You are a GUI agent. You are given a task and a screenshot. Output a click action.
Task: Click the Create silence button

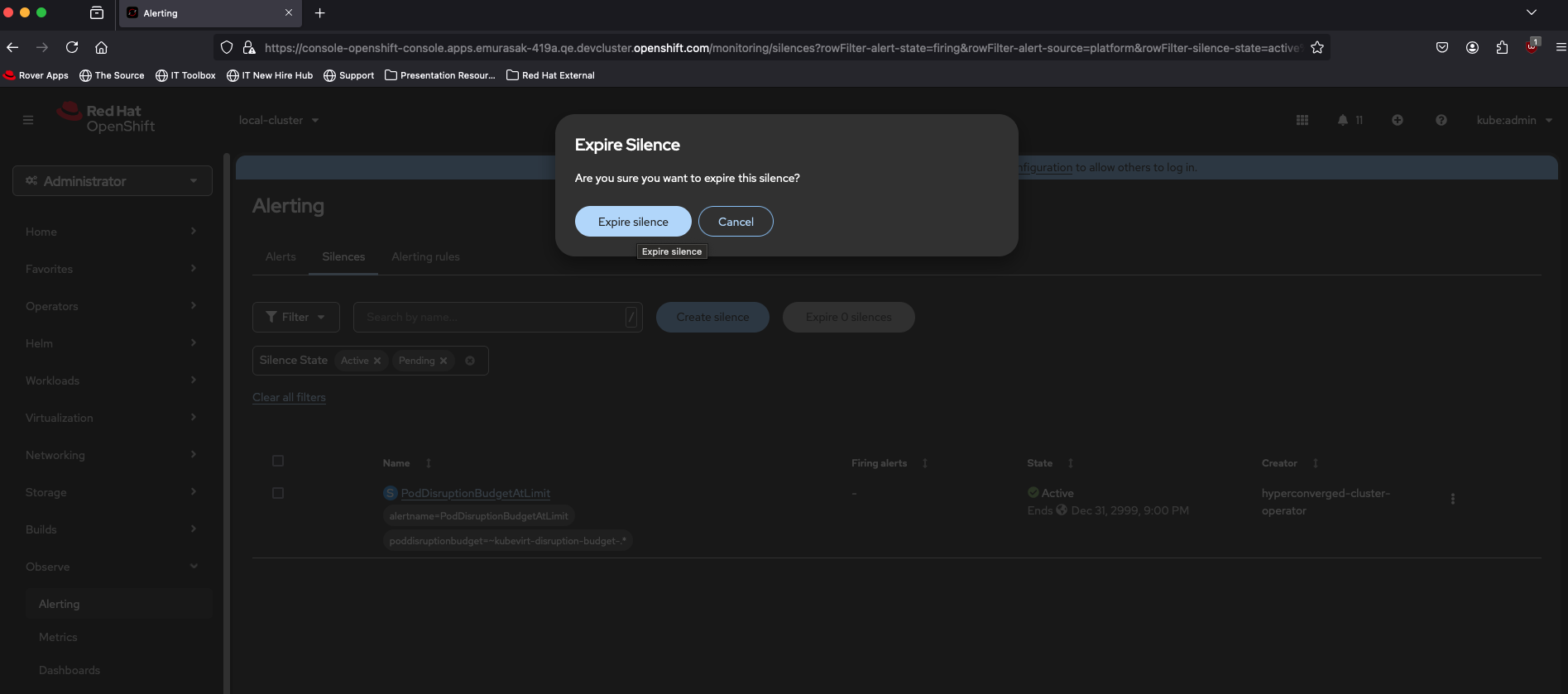pos(712,317)
